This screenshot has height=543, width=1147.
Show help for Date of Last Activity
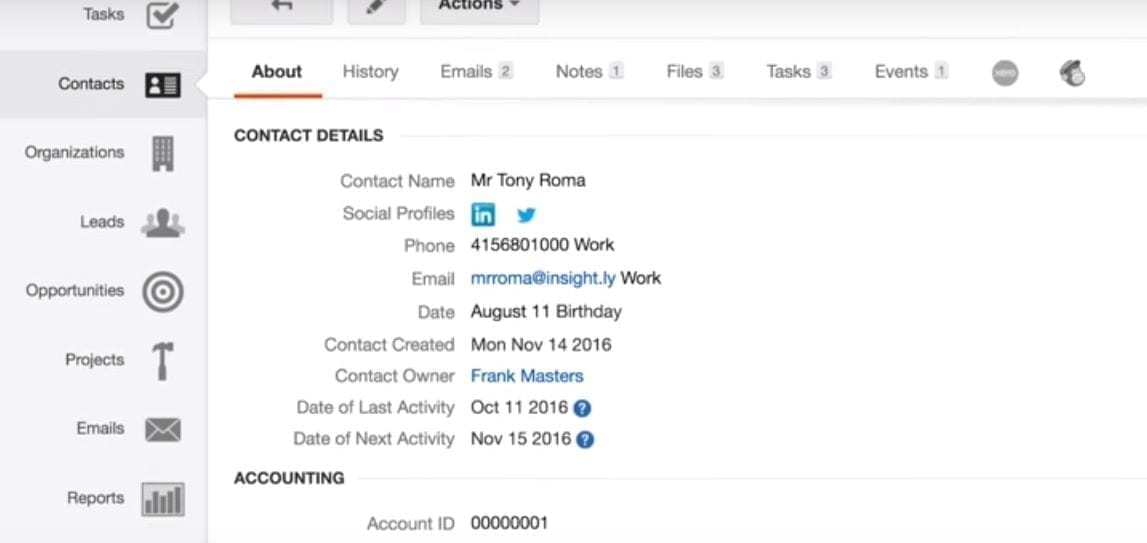point(582,408)
